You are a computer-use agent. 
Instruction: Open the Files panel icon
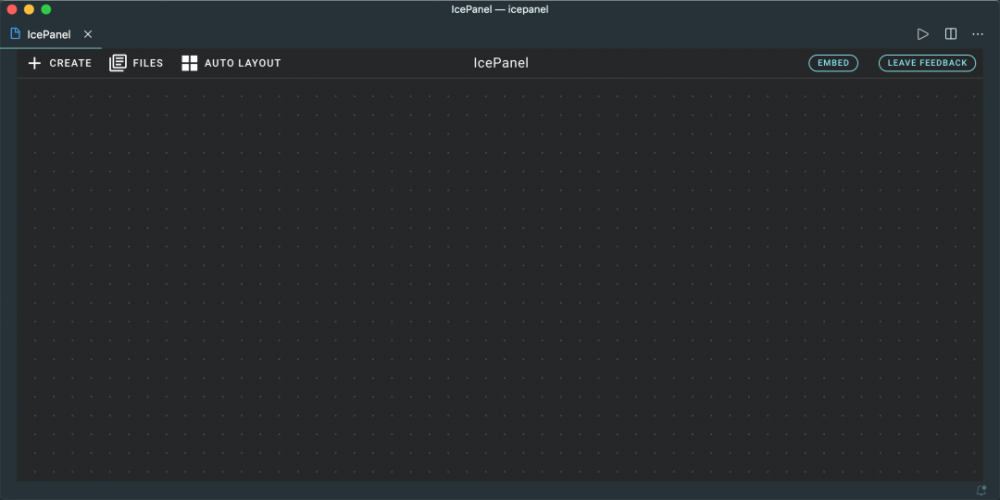118,63
